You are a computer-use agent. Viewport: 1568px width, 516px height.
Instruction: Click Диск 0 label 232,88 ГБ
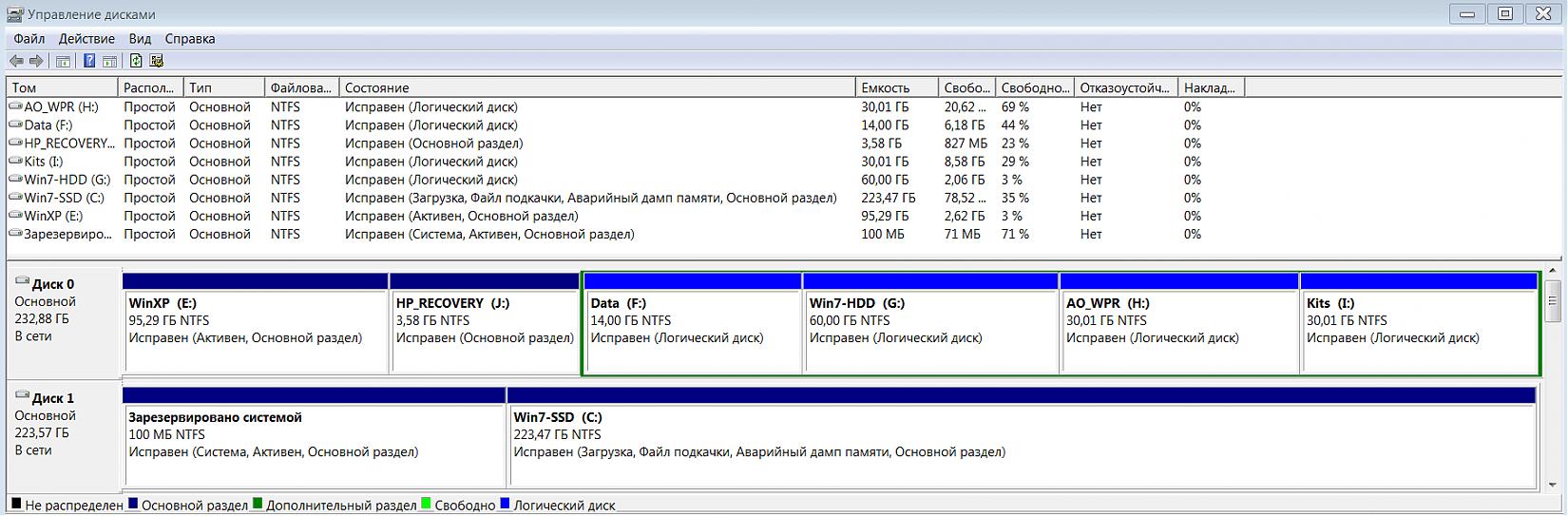(x=42, y=318)
